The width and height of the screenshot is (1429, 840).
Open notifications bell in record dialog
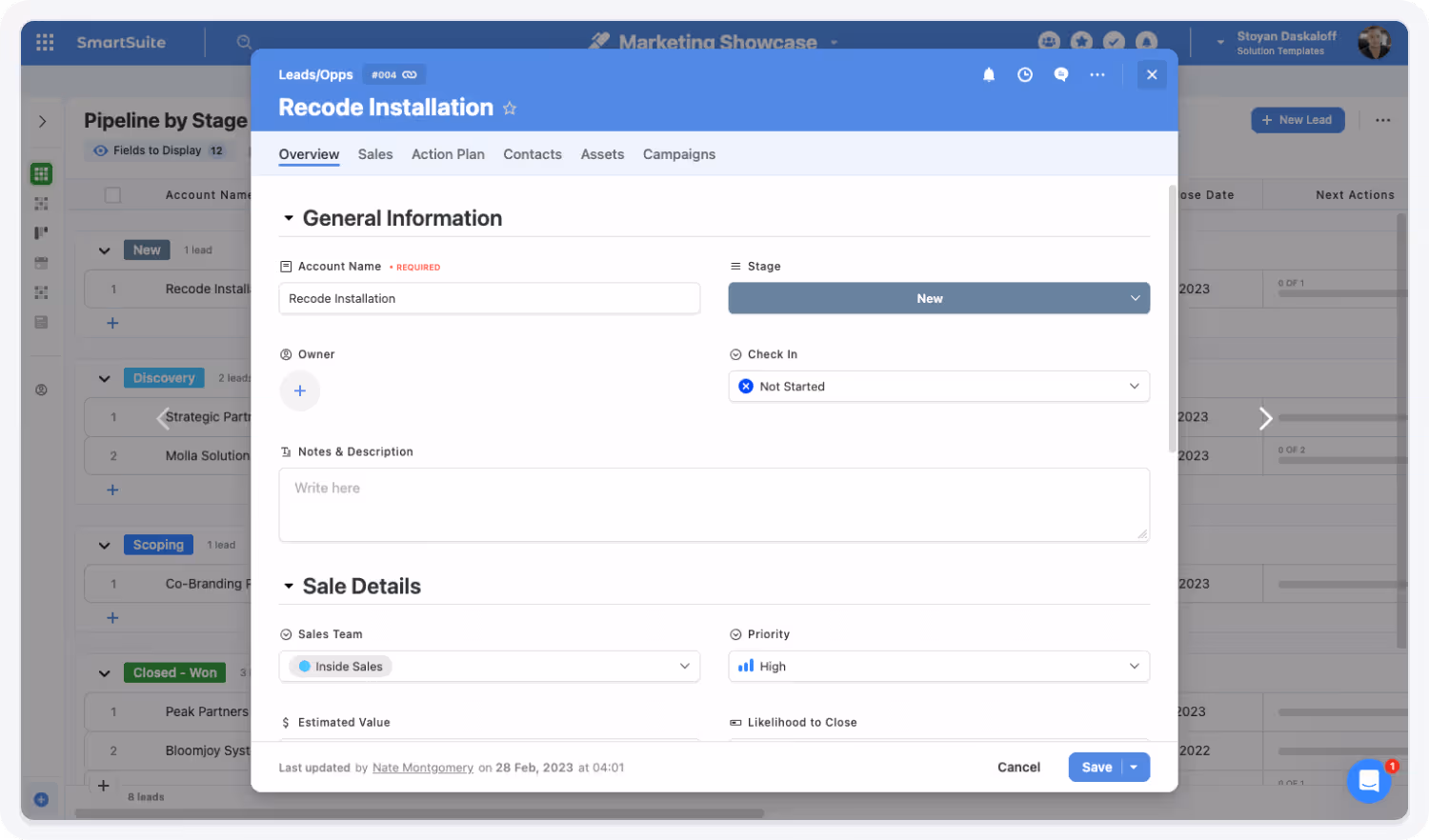point(989,74)
